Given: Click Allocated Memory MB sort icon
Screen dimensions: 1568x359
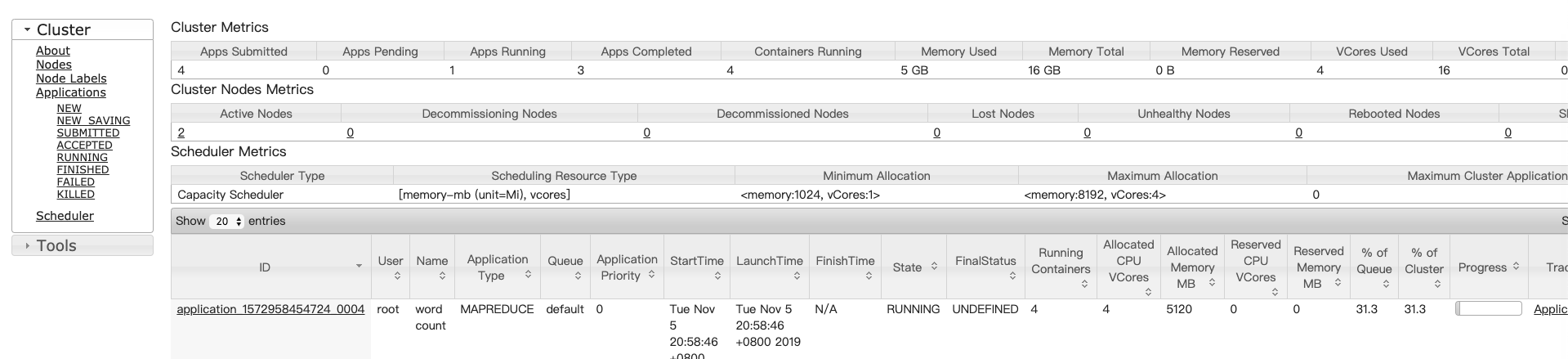Looking at the screenshot, I should click(1212, 283).
